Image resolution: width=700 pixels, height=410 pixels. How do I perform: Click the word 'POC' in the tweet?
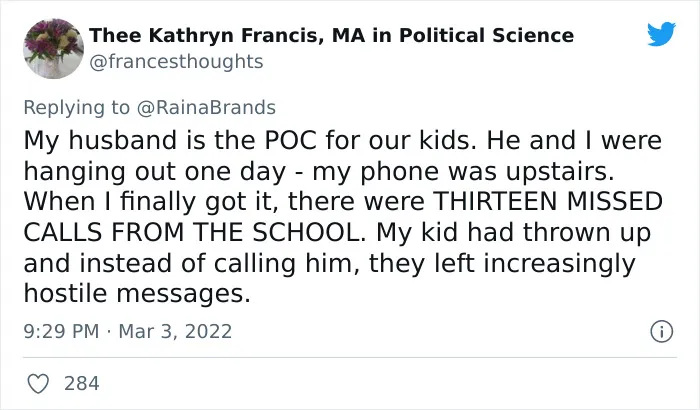click(x=290, y=141)
